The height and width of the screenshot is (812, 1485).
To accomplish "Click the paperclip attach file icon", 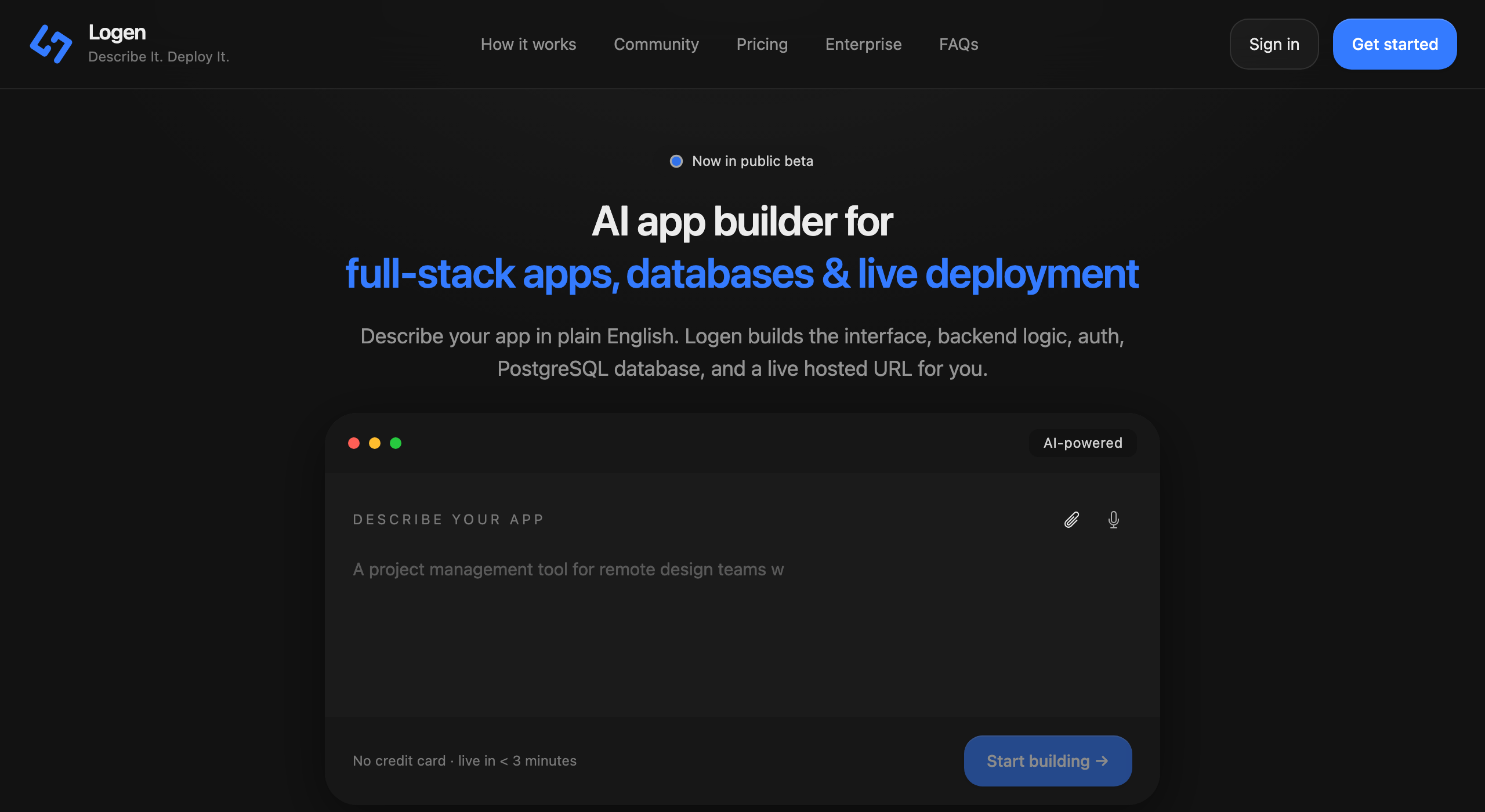I will tap(1071, 520).
